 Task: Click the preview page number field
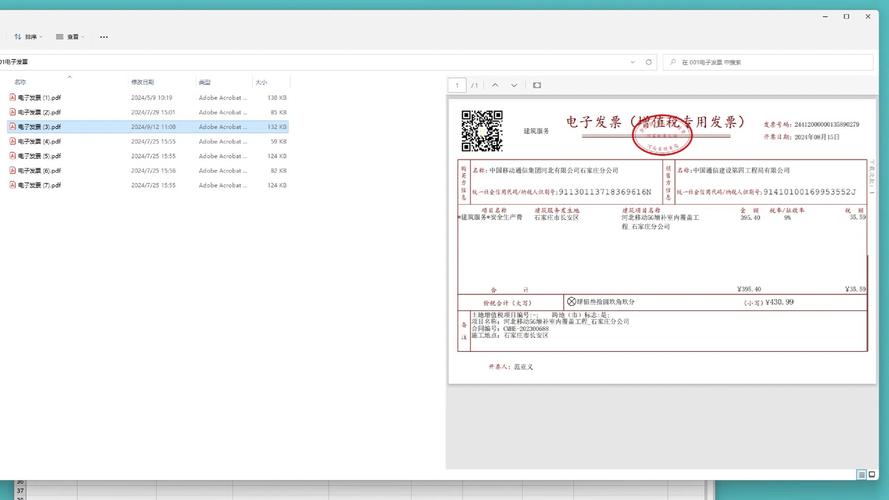(457, 85)
